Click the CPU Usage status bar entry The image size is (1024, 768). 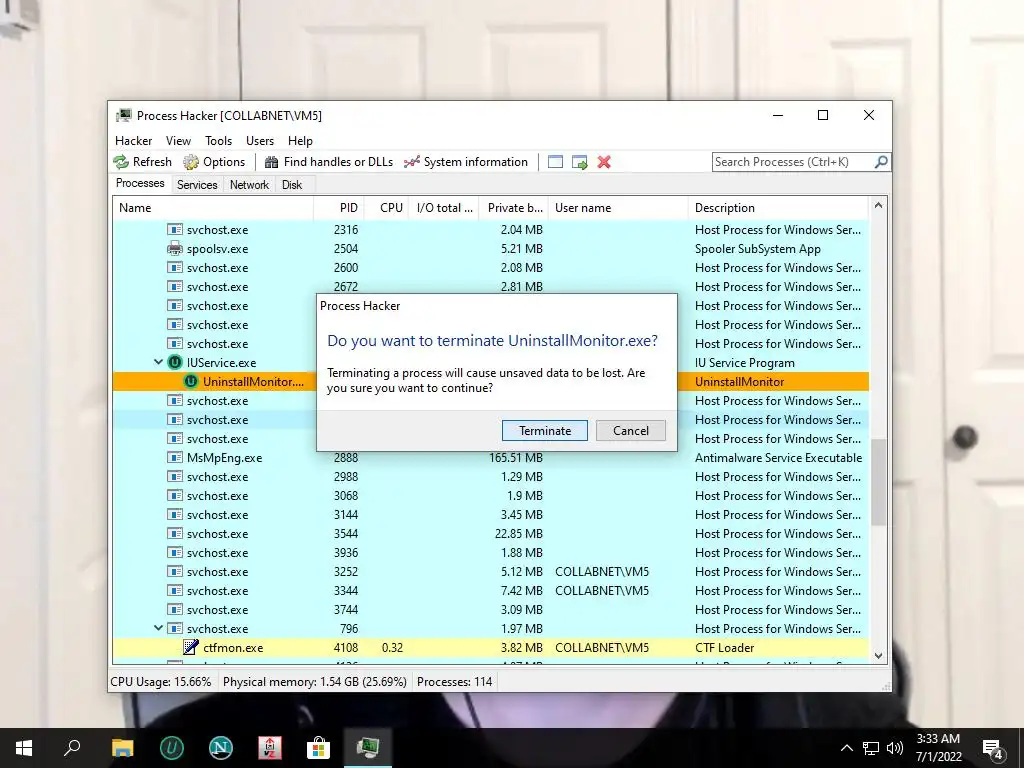pos(161,682)
